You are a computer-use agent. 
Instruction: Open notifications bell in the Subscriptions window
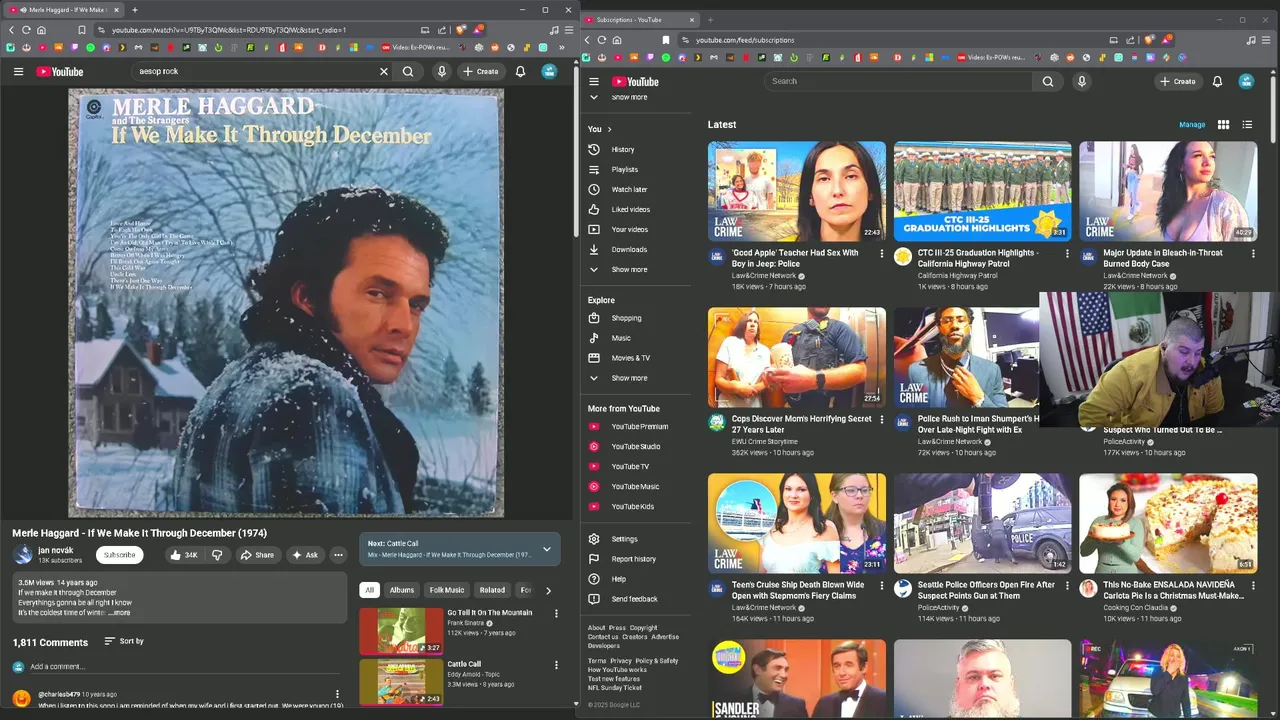pos(1217,81)
